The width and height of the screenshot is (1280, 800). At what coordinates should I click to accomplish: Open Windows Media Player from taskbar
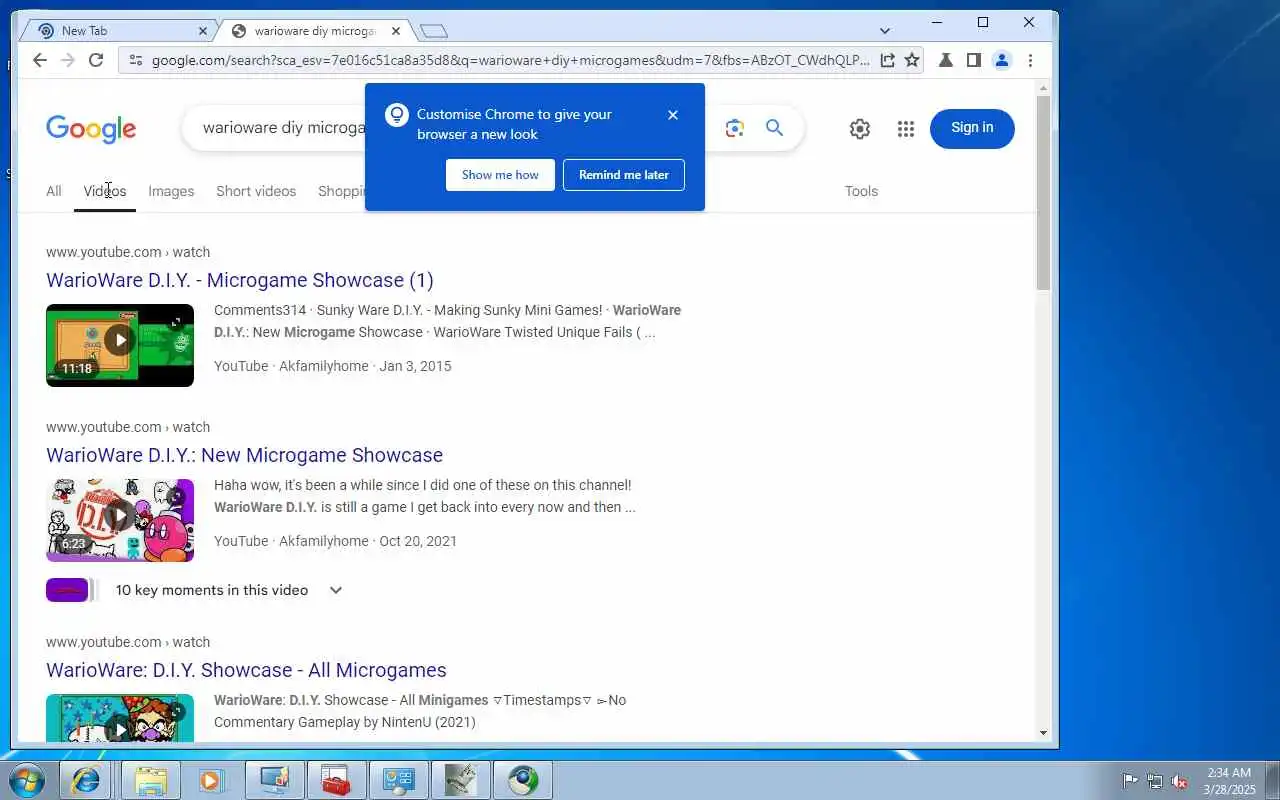212,780
